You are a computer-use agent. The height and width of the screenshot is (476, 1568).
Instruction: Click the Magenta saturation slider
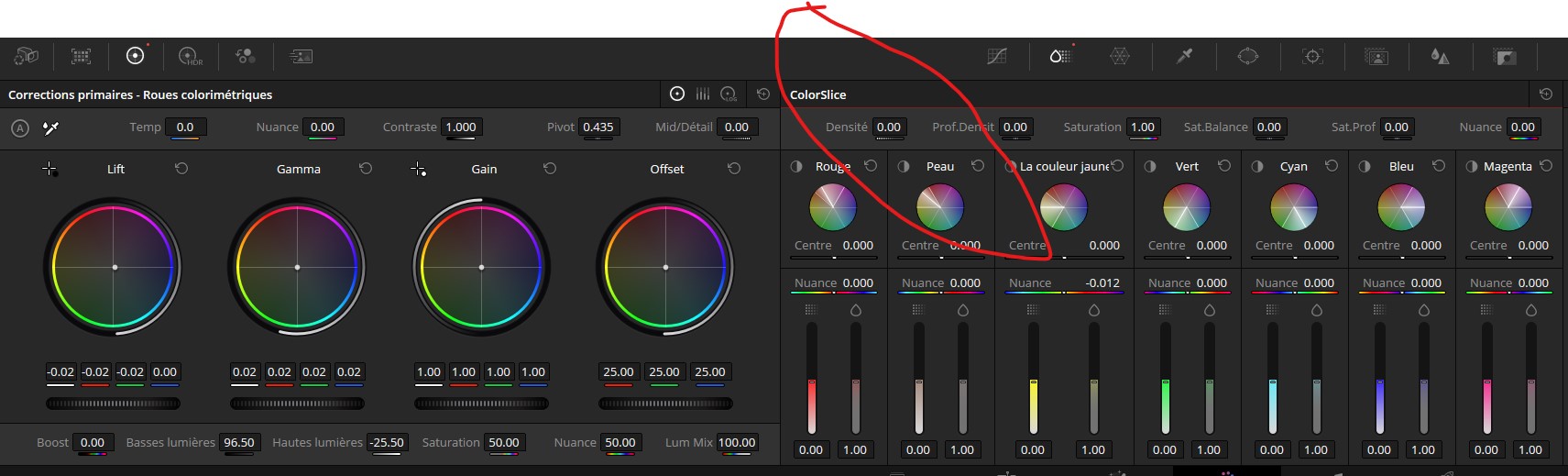tap(1531, 378)
